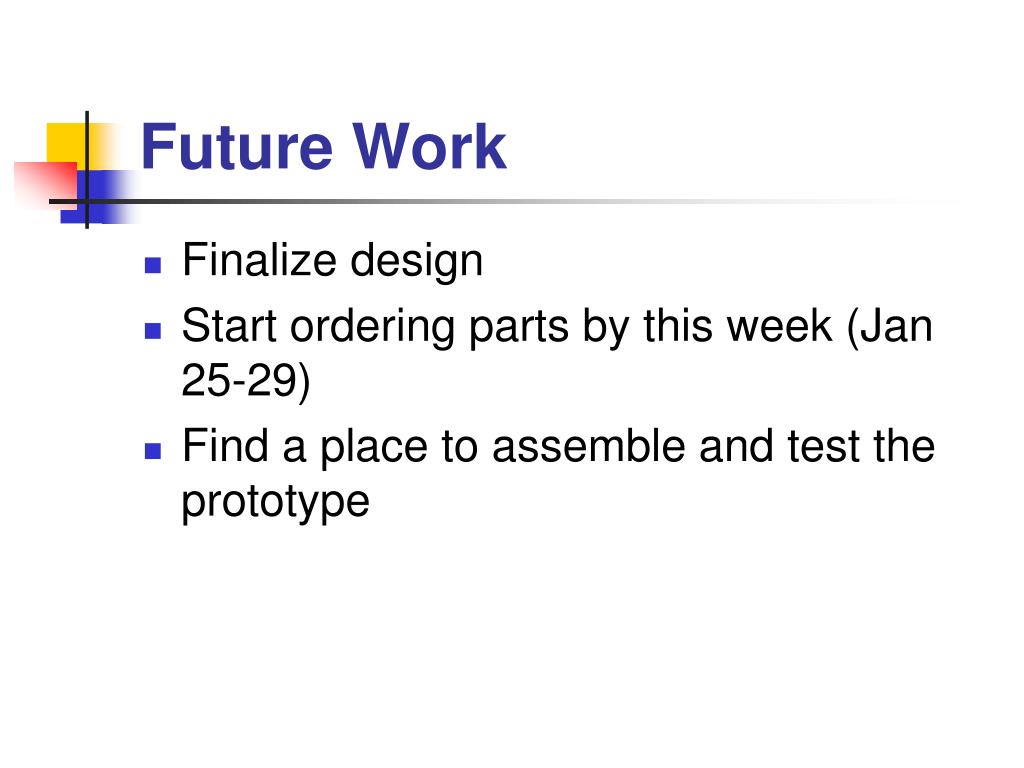Click the word Find in third bullet

(225, 445)
